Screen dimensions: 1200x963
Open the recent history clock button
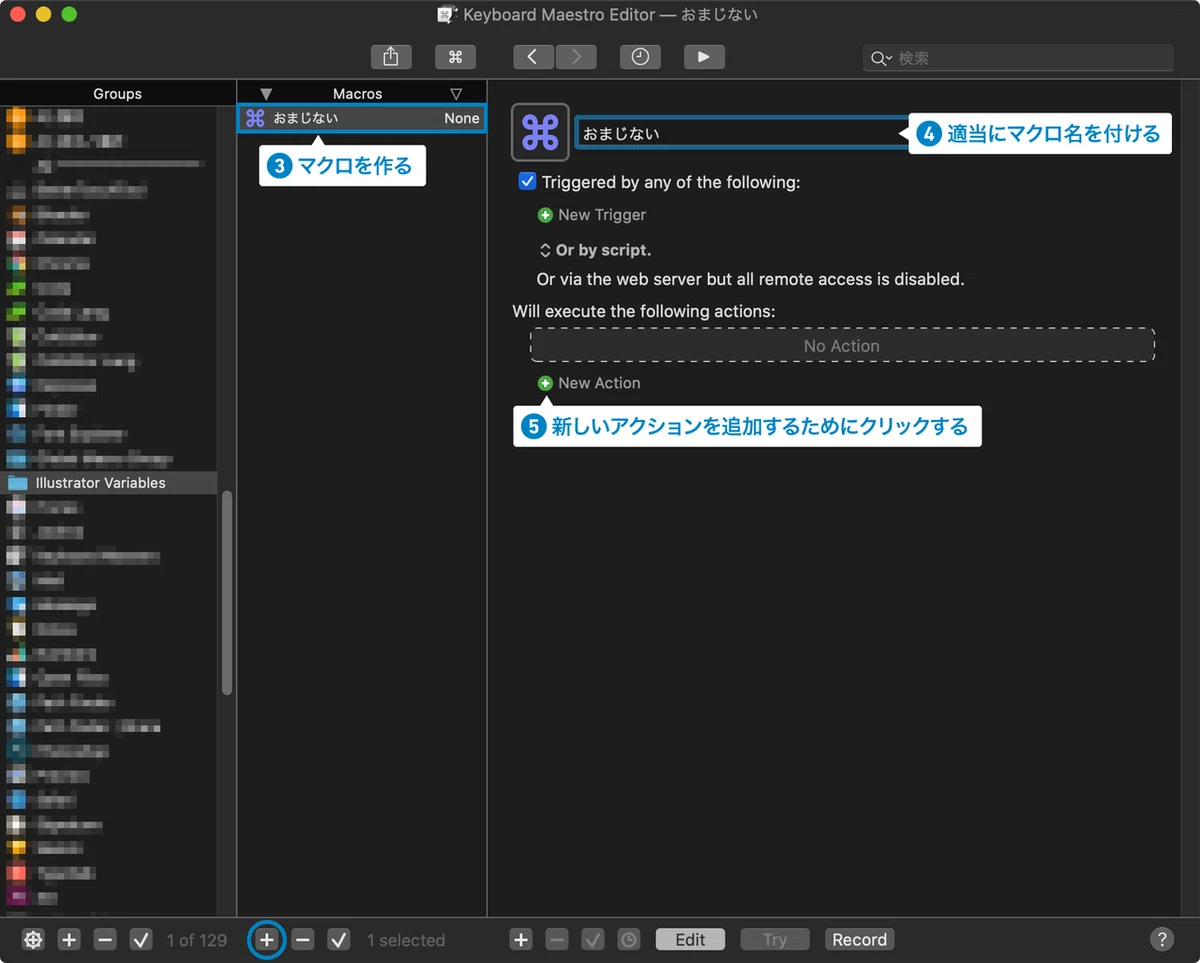pyautogui.click(x=640, y=57)
